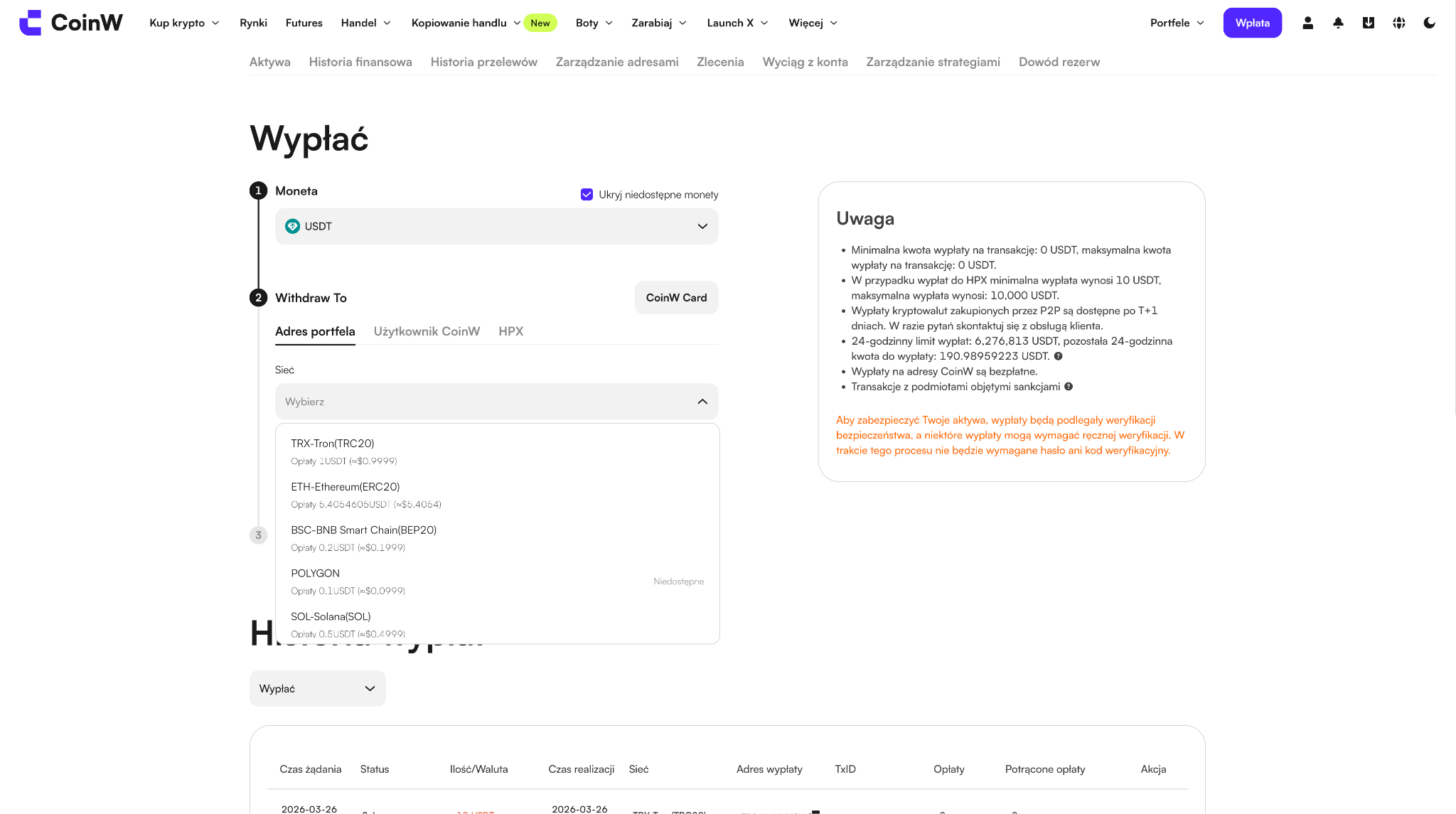Expand the Boty menu

(594, 23)
